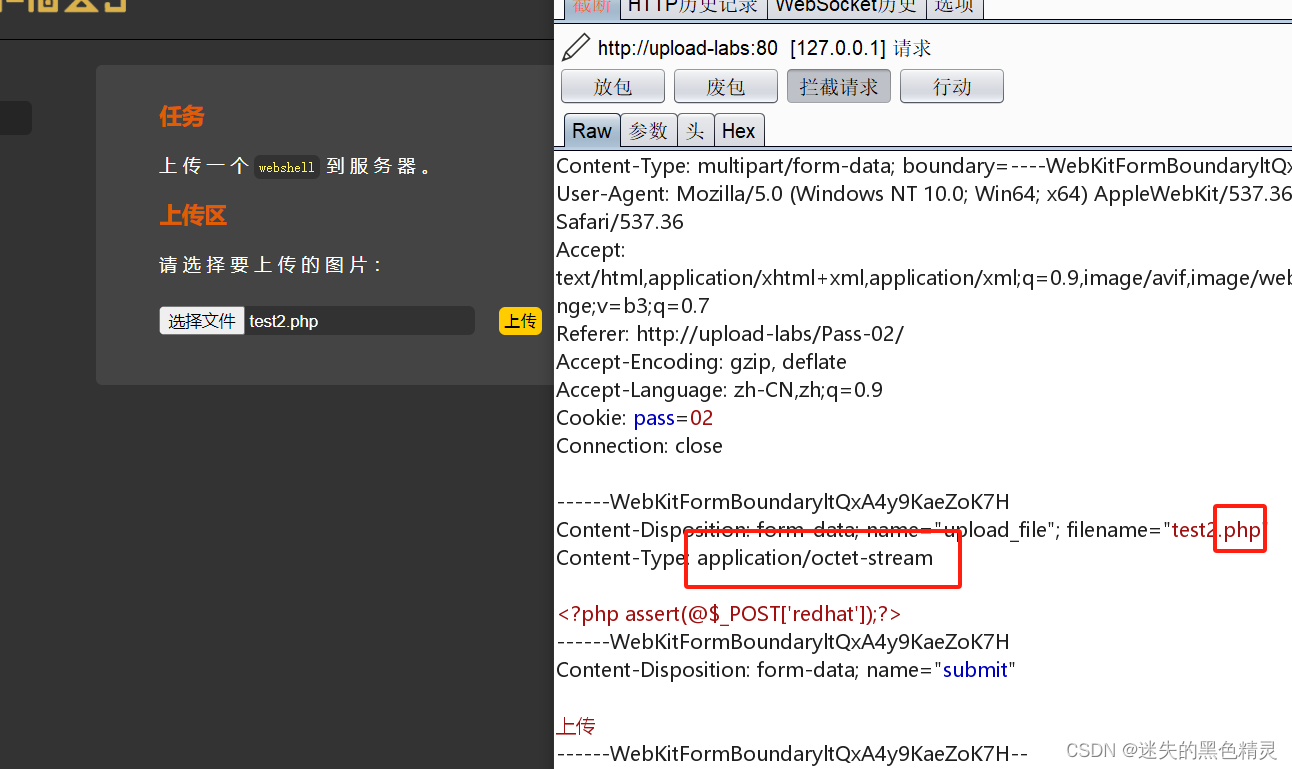Switch to the Raw view tab

point(592,131)
